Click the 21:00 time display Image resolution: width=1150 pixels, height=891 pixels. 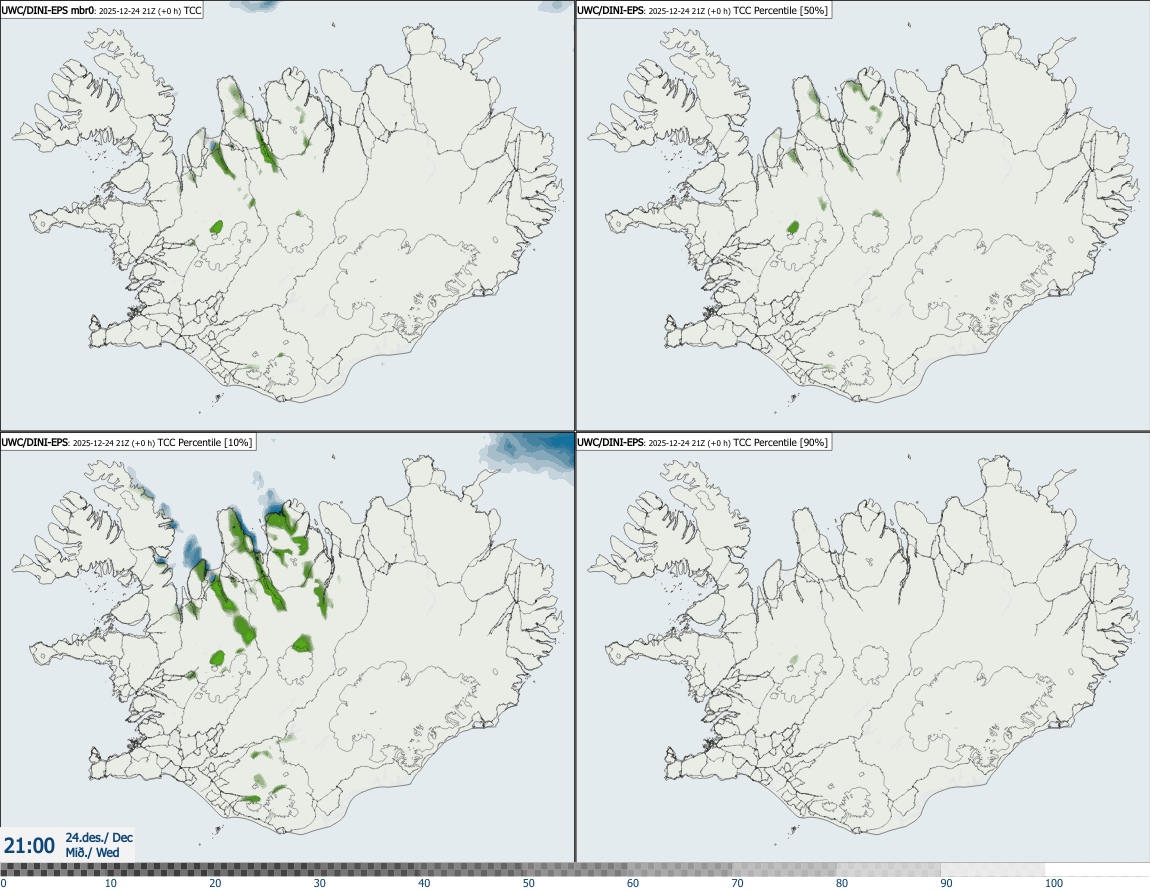tap(29, 846)
